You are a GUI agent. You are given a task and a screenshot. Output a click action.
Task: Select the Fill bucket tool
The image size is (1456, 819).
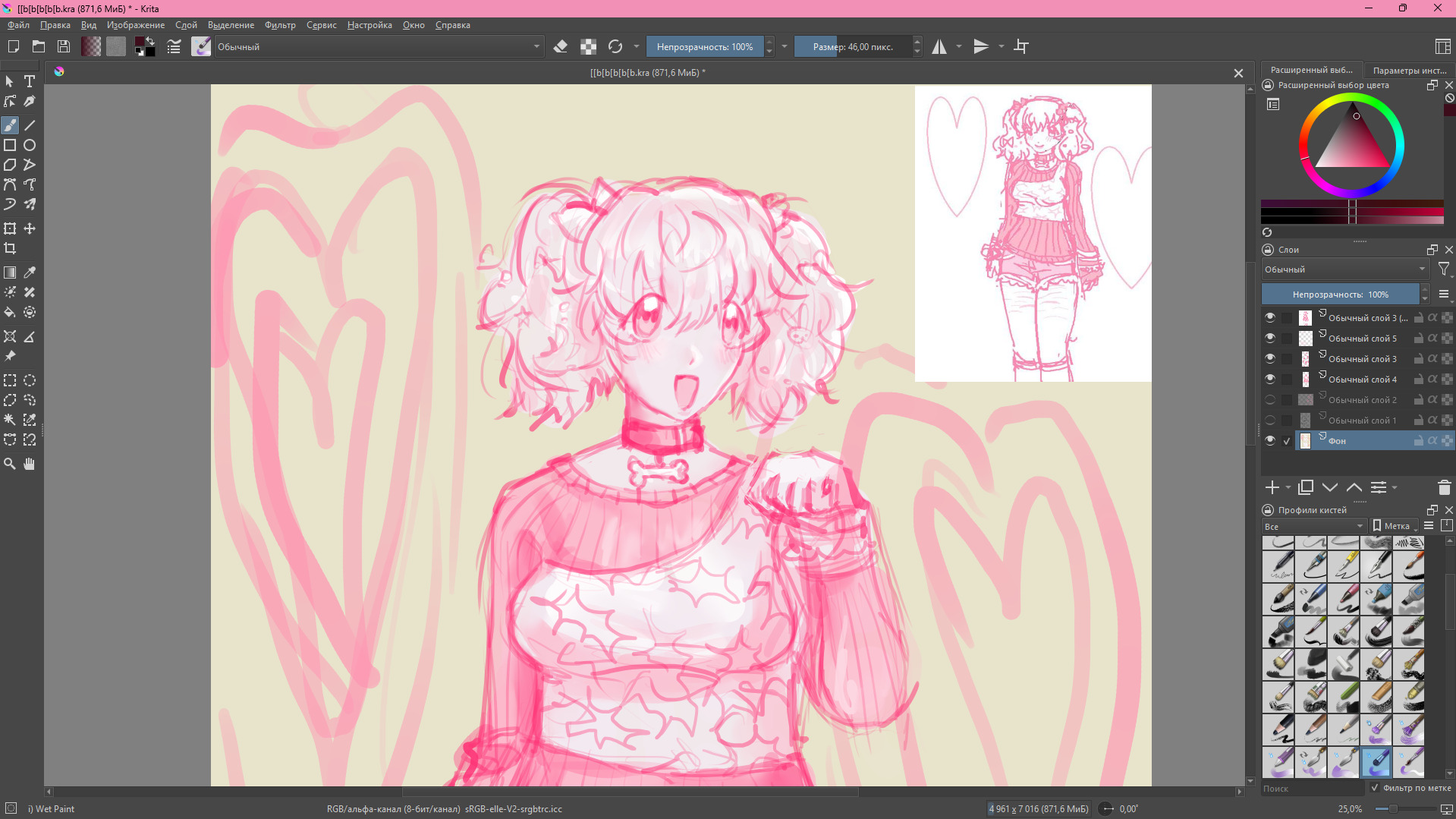tap(10, 312)
